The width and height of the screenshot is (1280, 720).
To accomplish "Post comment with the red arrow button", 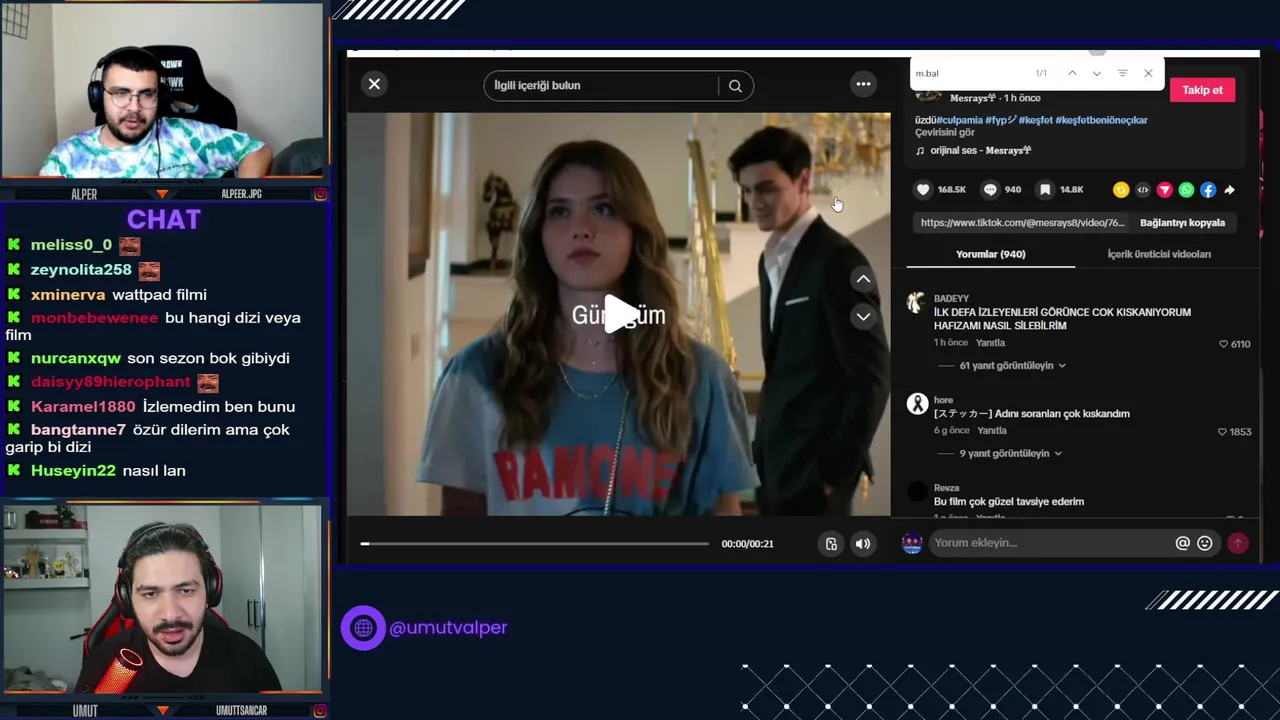I will point(1238,543).
